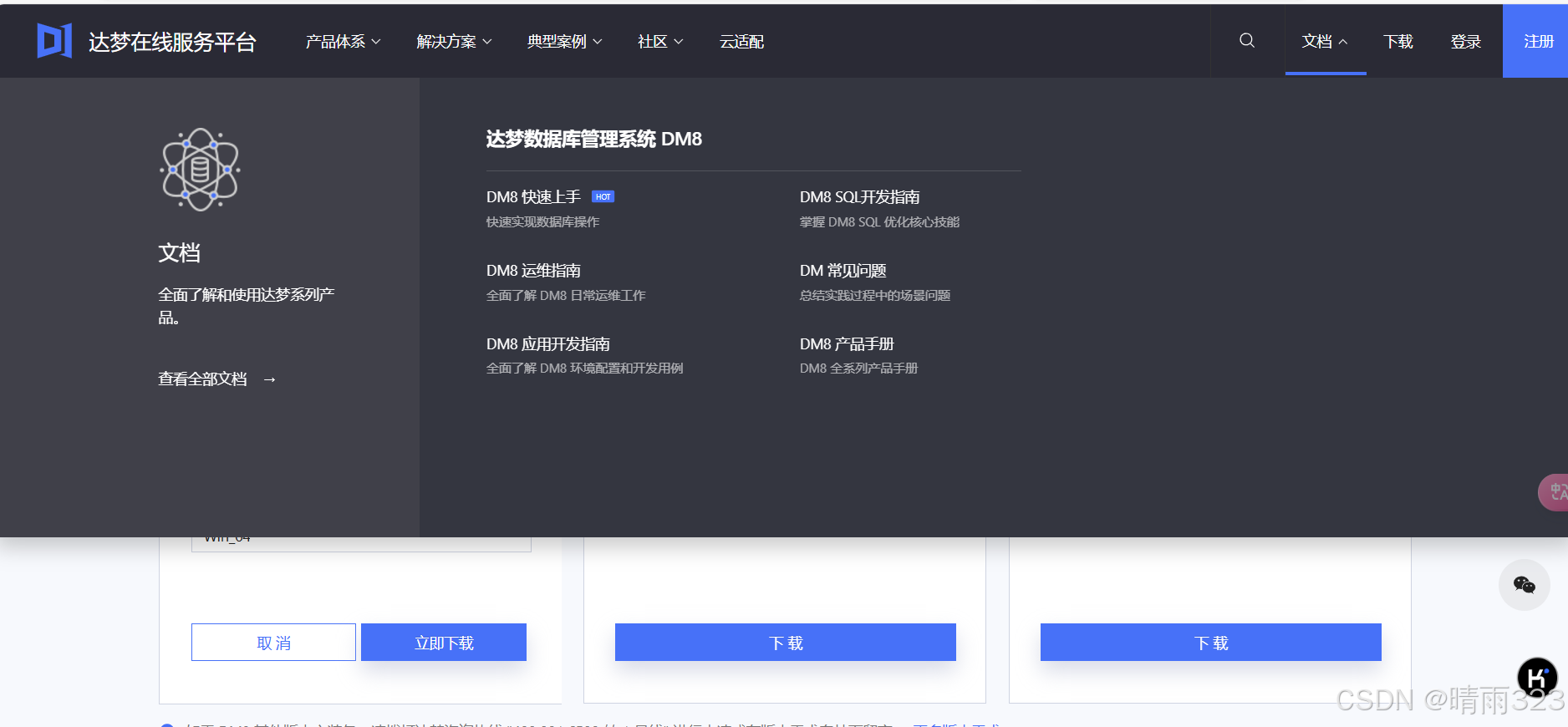Image resolution: width=1568 pixels, height=727 pixels.
Task: Click the WeChat contact floating icon
Action: 1524,585
